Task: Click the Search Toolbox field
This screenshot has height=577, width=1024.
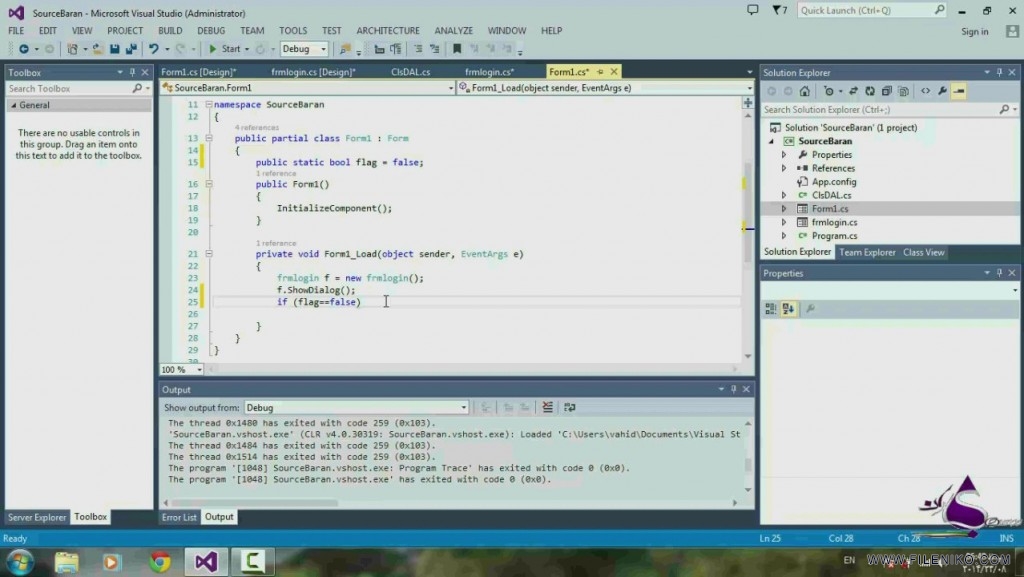Action: [78, 88]
